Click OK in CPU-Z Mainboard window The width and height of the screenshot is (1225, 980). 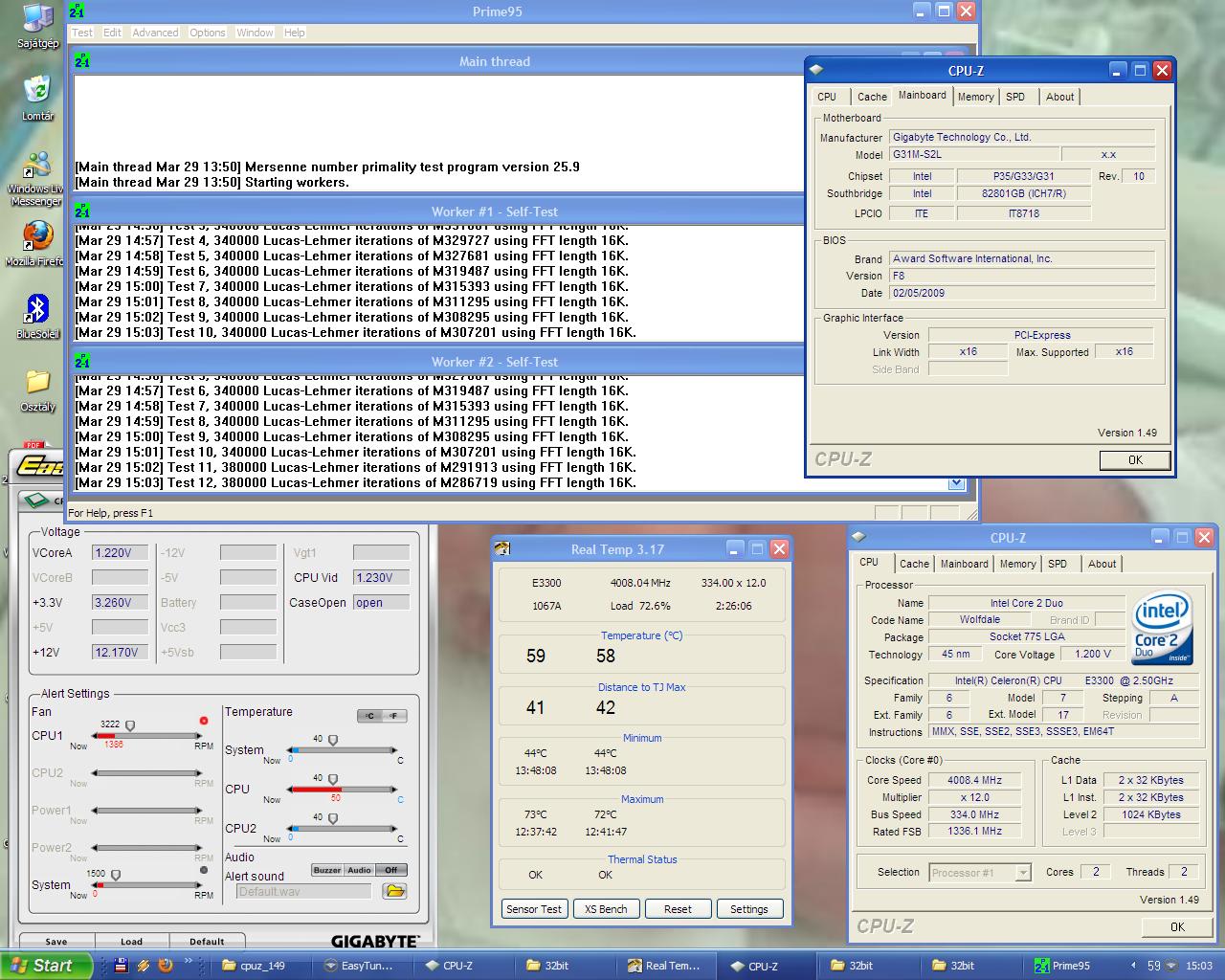(x=1135, y=460)
